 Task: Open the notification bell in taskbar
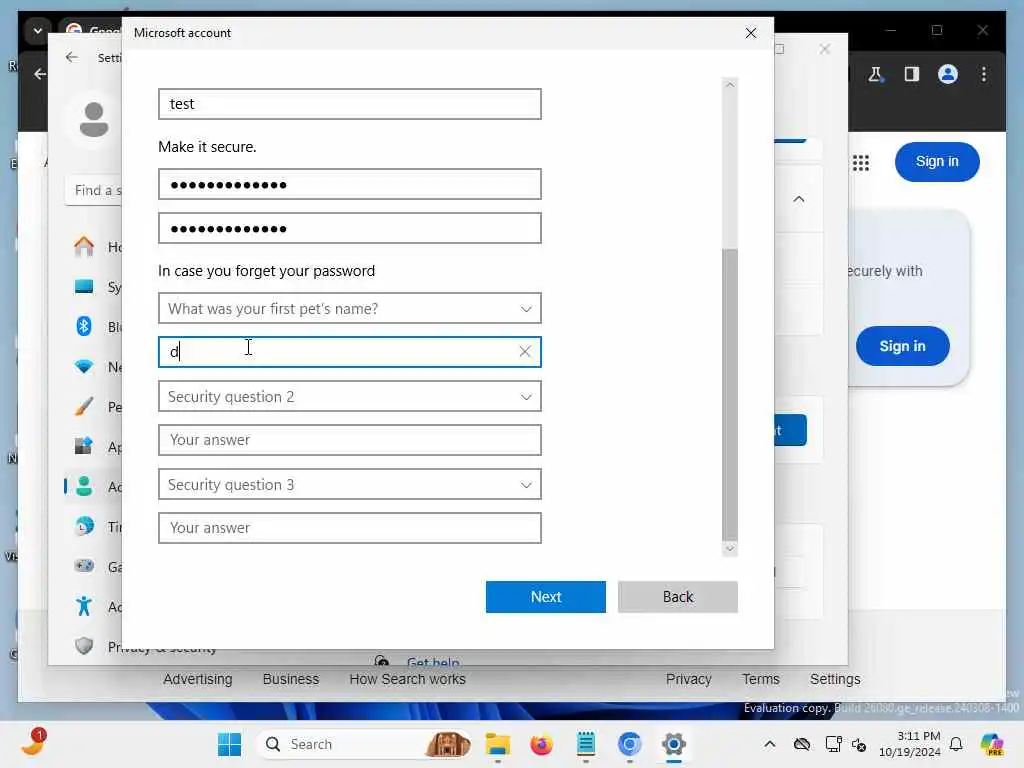[x=956, y=744]
